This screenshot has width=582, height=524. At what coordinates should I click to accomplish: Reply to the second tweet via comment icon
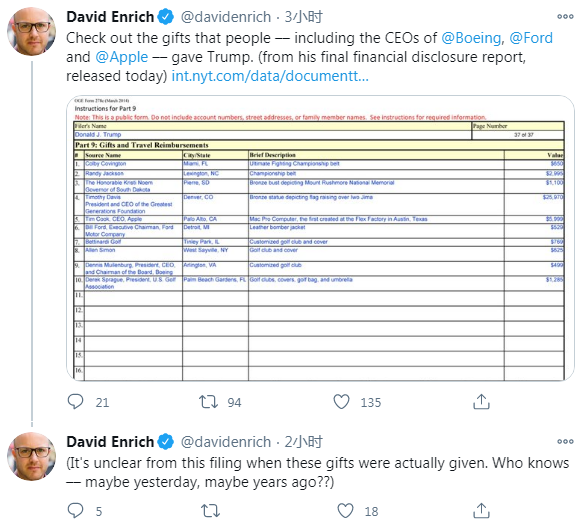tap(75, 511)
